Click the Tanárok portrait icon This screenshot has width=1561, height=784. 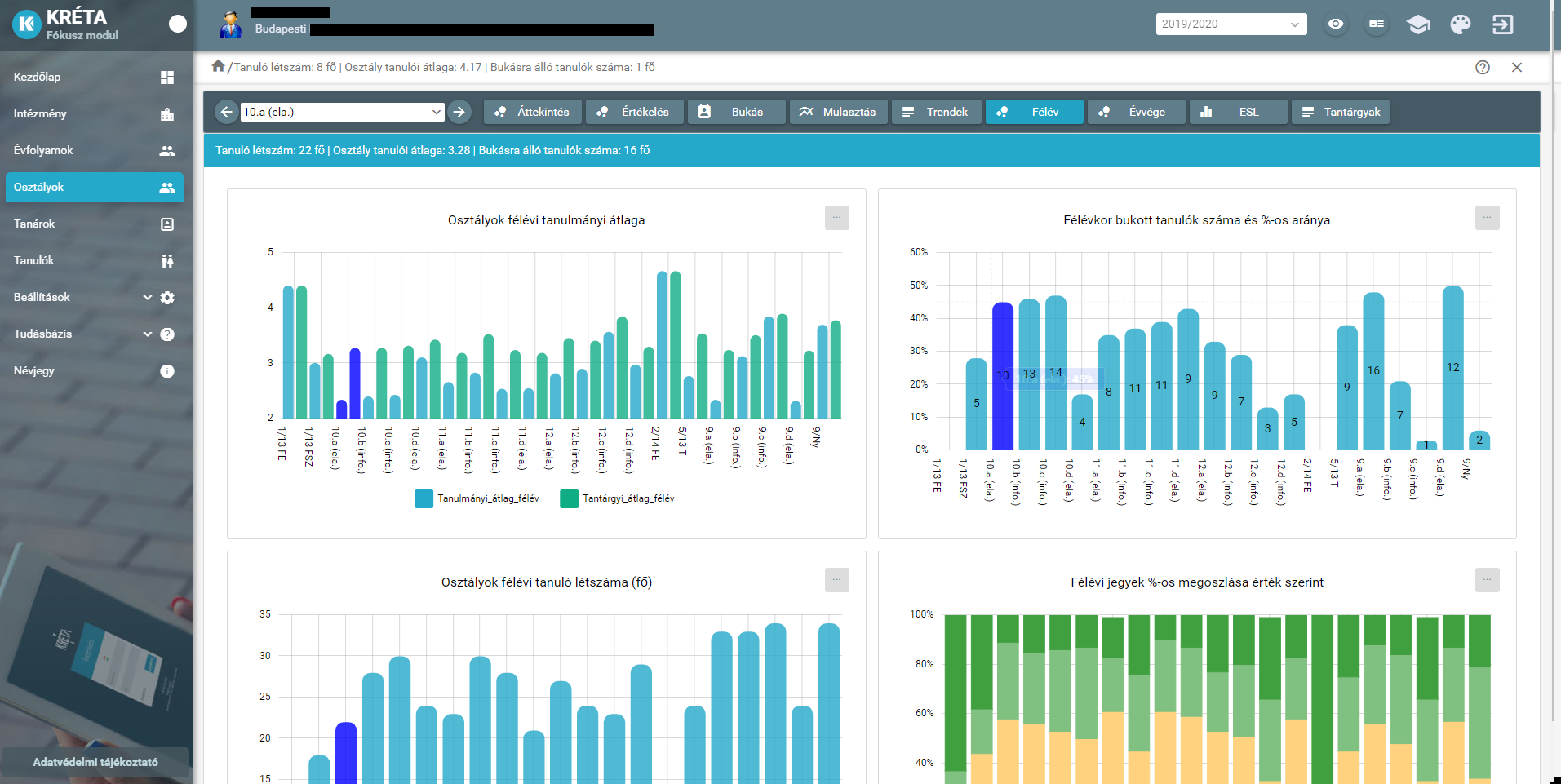(x=167, y=224)
